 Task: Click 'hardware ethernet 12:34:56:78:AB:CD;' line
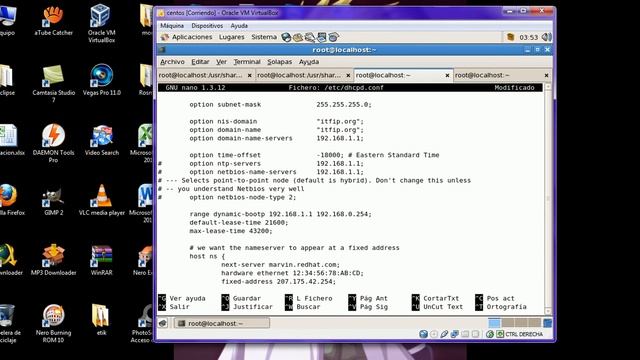[292, 273]
